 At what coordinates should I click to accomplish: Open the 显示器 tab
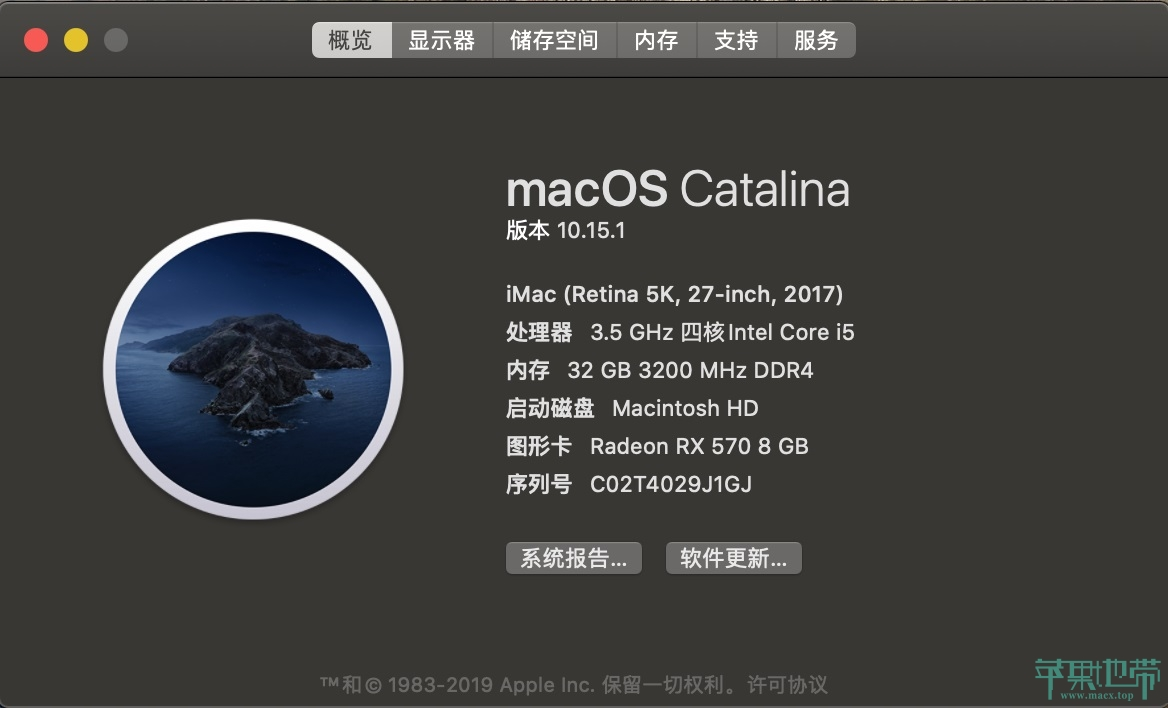click(442, 39)
